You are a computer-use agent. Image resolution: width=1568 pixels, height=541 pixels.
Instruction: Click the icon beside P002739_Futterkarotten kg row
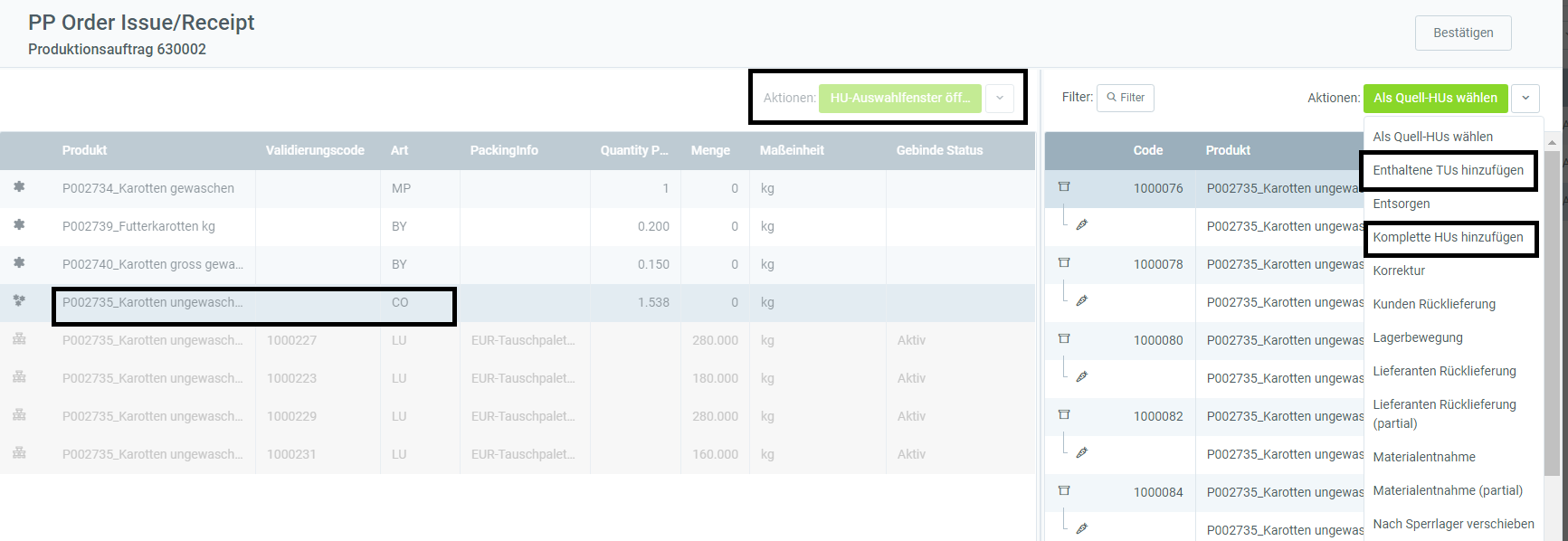pos(19,225)
